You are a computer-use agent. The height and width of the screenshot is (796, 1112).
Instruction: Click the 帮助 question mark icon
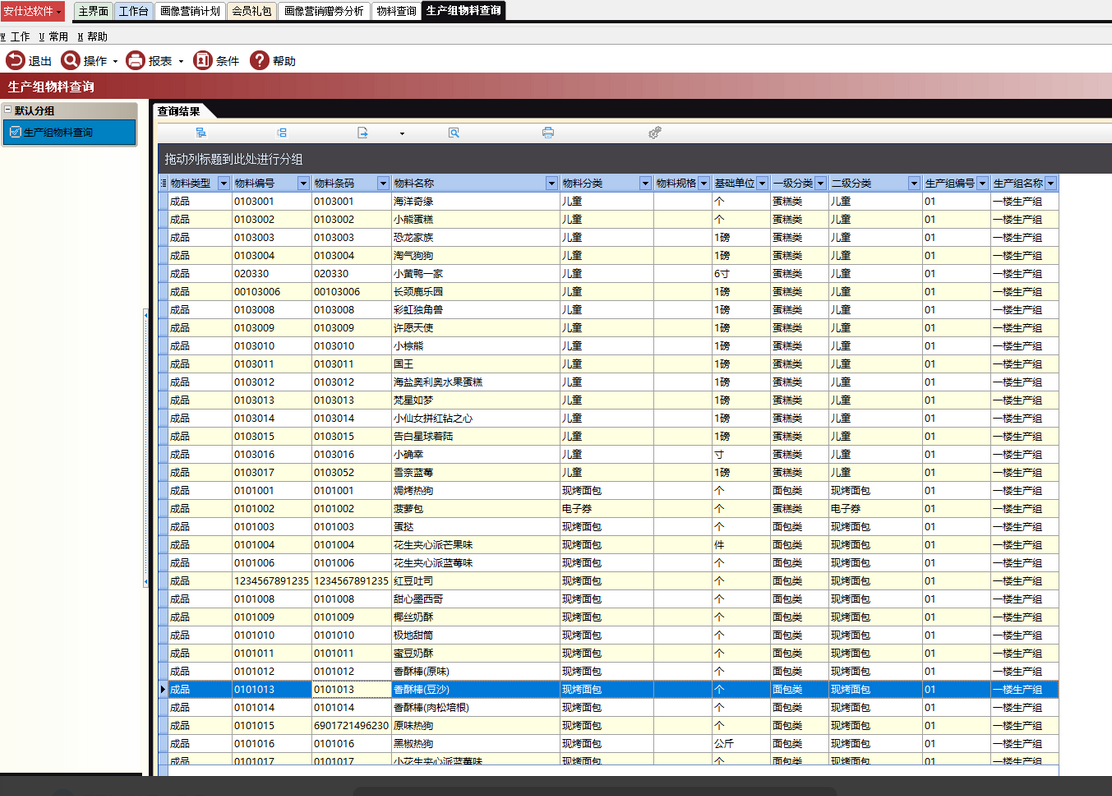[x=260, y=60]
